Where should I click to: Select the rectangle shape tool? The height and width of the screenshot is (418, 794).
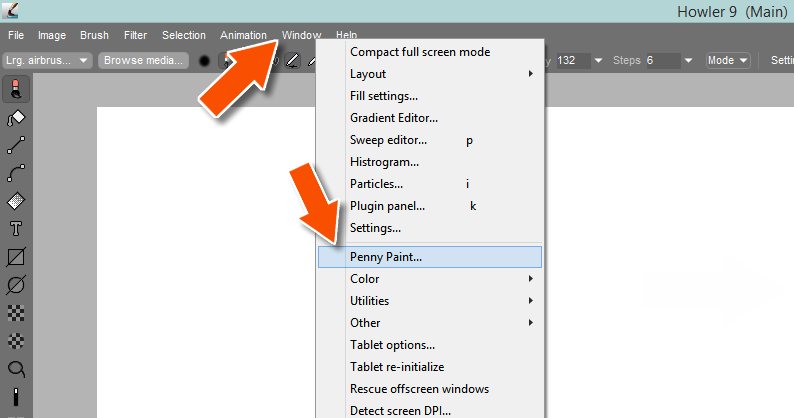16,257
